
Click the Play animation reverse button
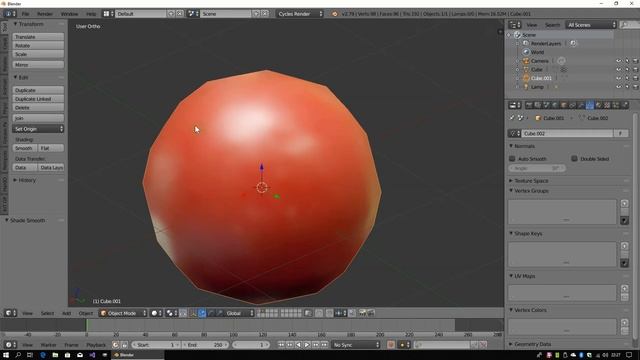(298, 345)
